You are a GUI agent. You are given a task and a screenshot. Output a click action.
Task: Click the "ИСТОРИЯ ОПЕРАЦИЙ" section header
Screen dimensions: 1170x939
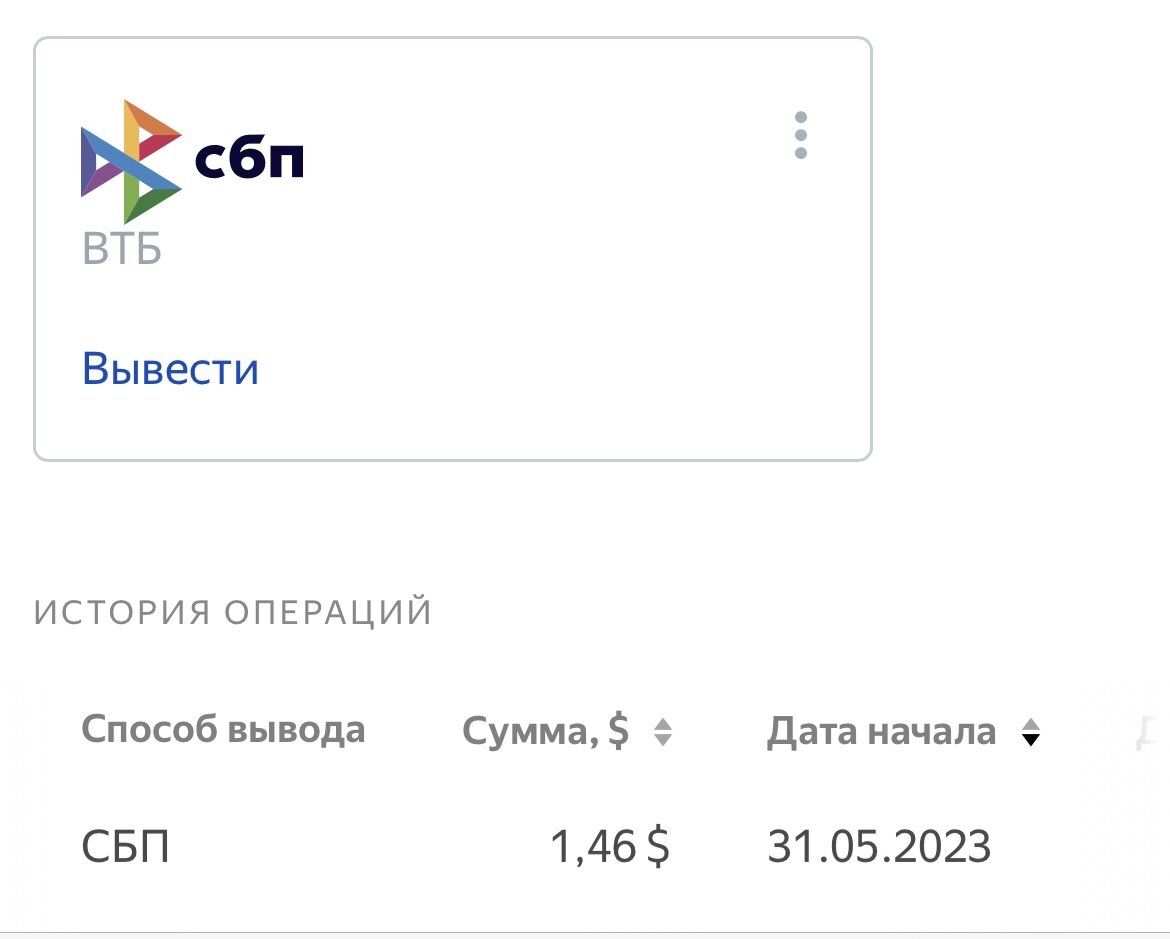tap(232, 611)
